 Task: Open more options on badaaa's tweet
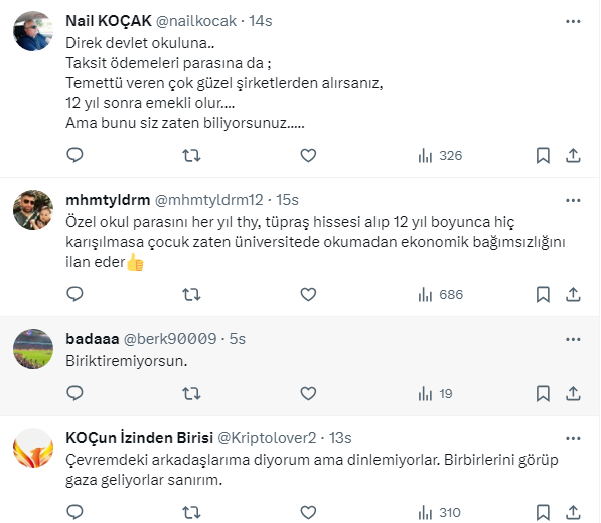(570, 337)
